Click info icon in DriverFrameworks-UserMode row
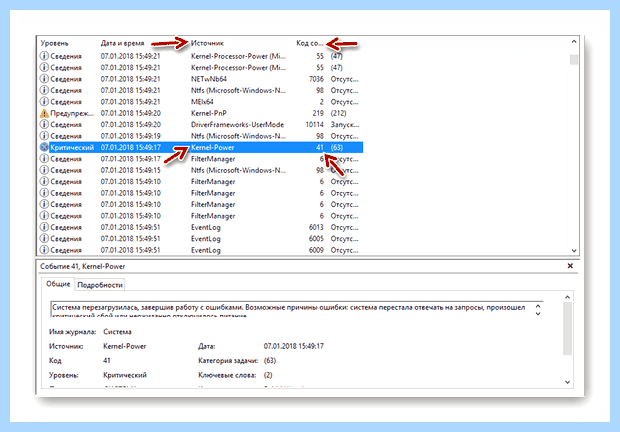The height and width of the screenshot is (432, 620). tap(44, 125)
